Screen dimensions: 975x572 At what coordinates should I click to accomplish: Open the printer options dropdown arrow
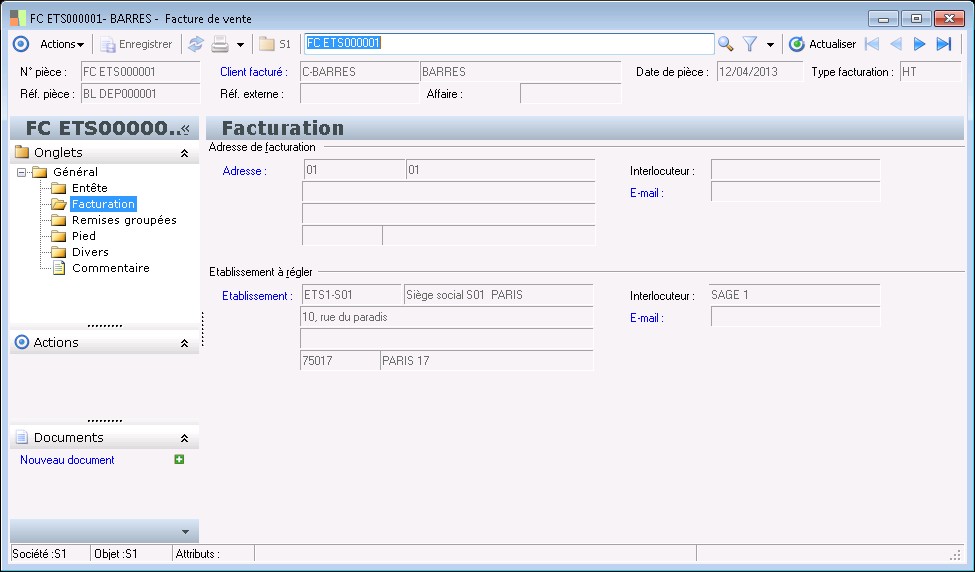(240, 45)
